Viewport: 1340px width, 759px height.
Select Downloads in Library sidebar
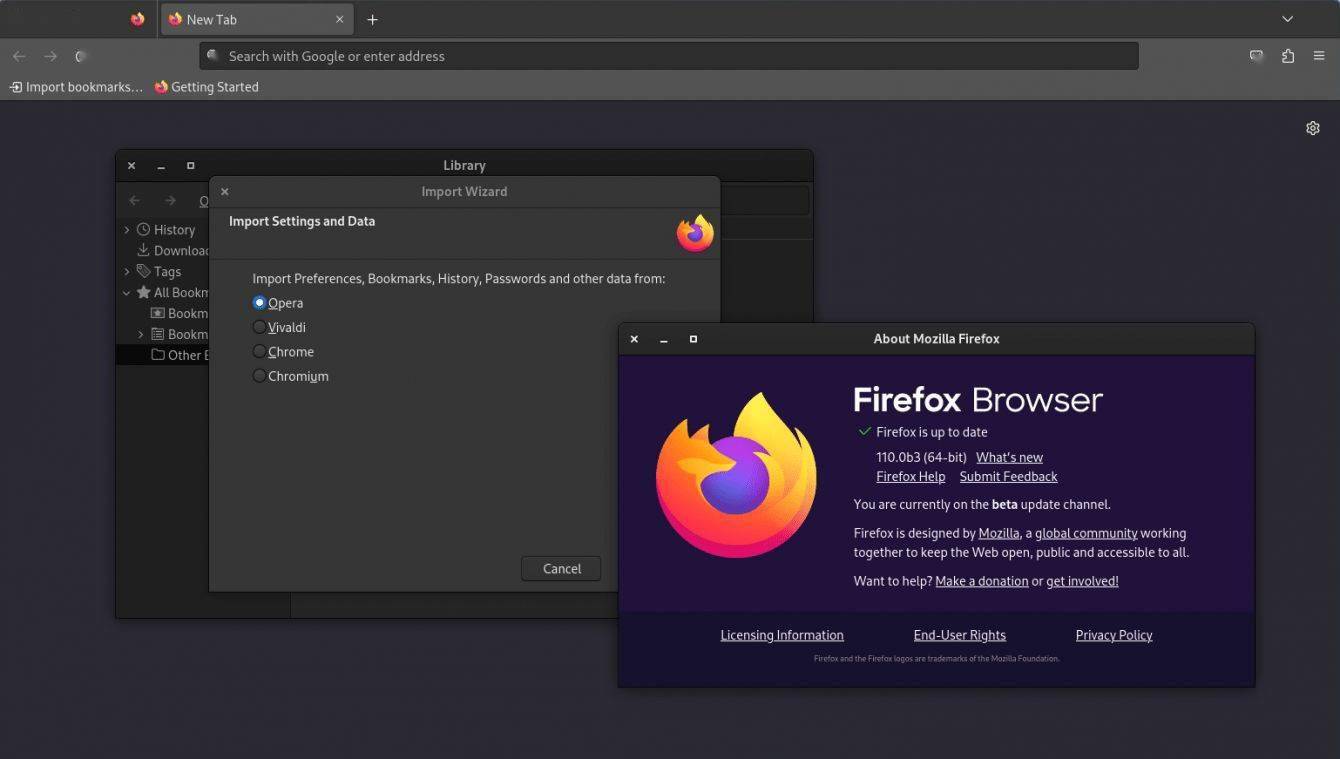tap(172, 251)
